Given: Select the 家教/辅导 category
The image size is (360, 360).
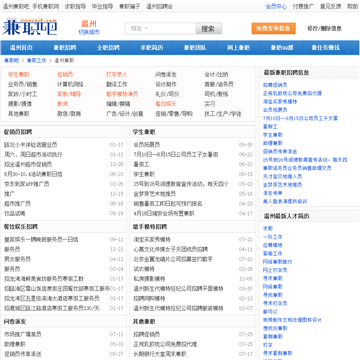Looking at the screenshot, I should coord(69,94).
